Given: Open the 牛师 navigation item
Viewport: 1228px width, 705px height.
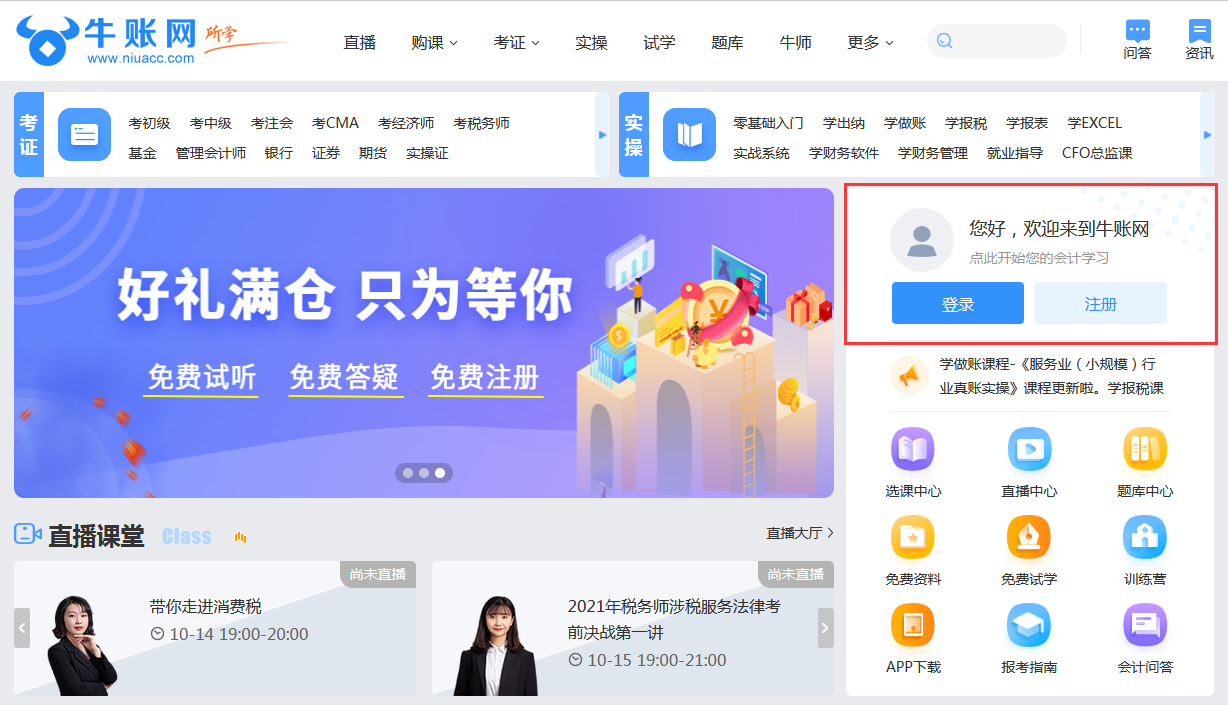Looking at the screenshot, I should tap(795, 42).
